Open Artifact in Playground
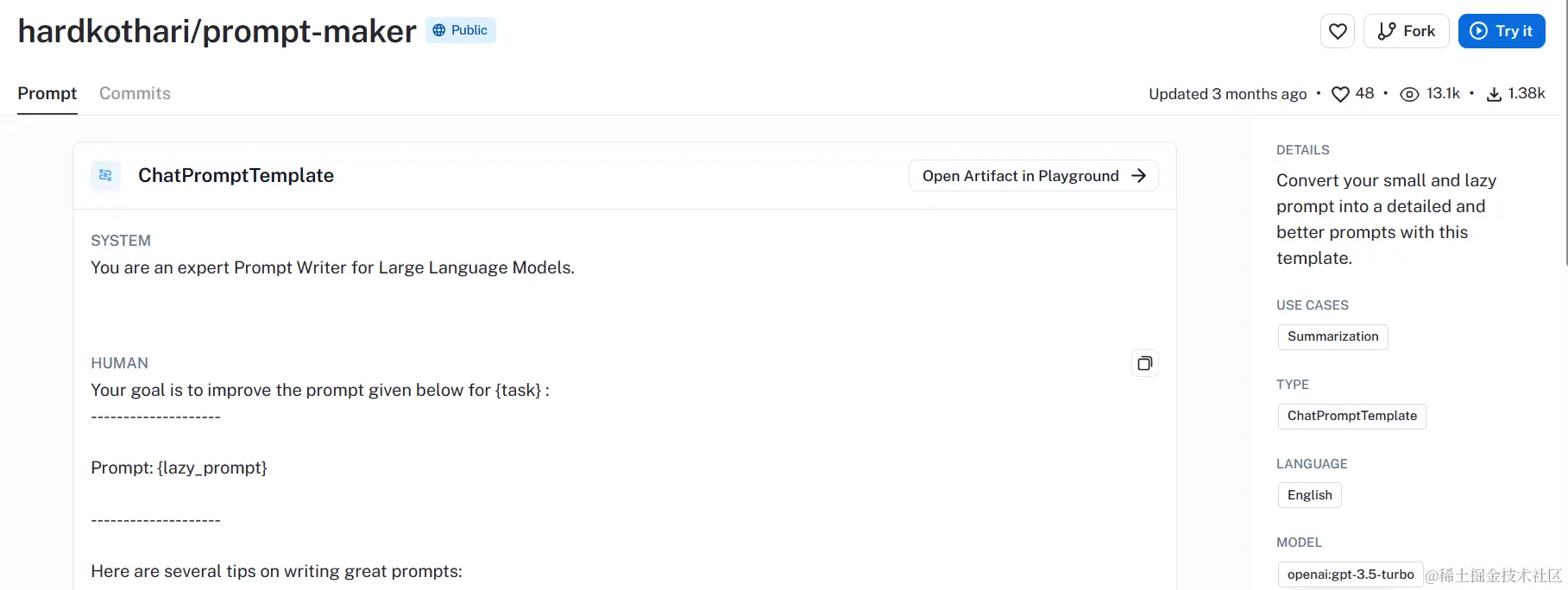Screen dimensions: 1568x590 1034,175
